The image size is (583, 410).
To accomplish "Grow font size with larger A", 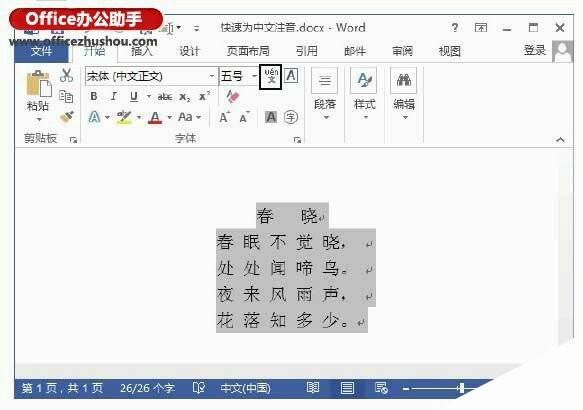I will pyautogui.click(x=224, y=117).
